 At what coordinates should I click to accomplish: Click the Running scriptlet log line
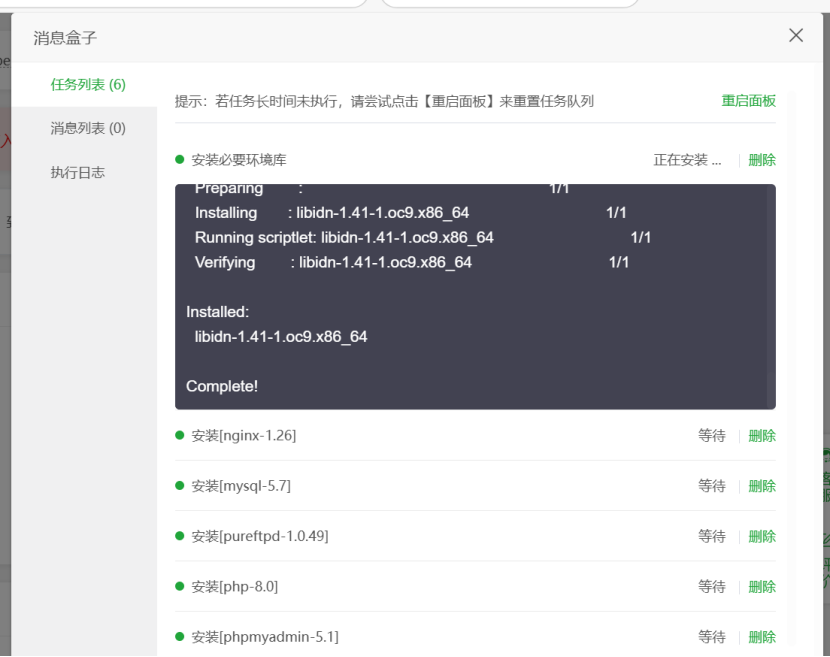[423, 238]
